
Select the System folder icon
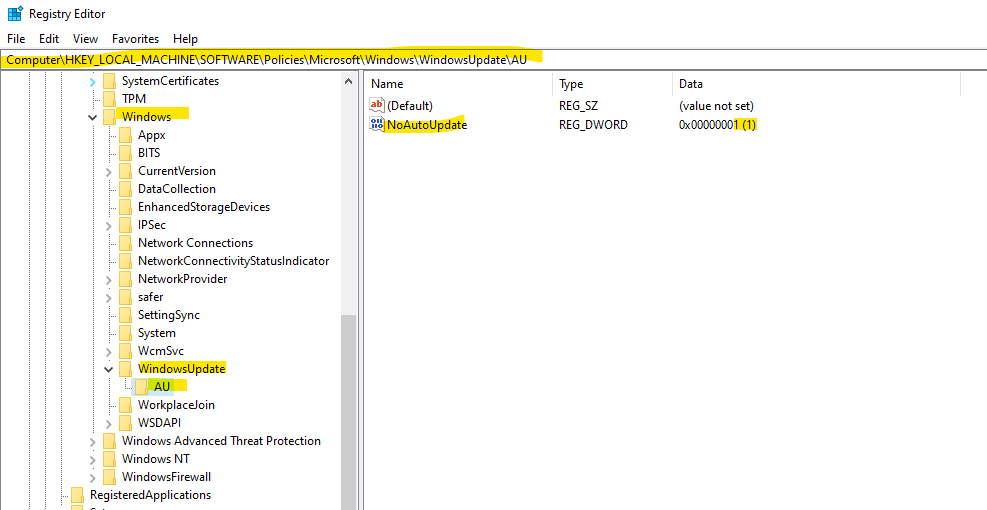click(126, 333)
